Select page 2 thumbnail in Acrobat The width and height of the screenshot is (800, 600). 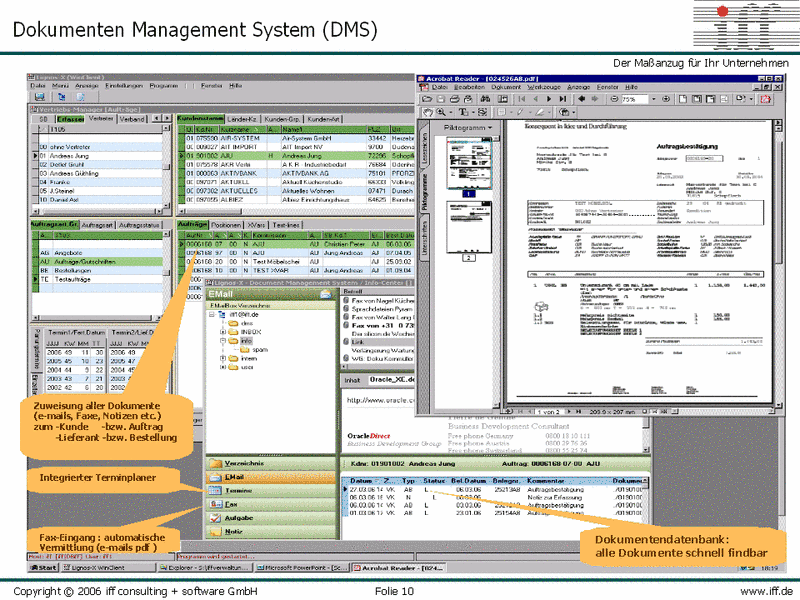point(468,227)
